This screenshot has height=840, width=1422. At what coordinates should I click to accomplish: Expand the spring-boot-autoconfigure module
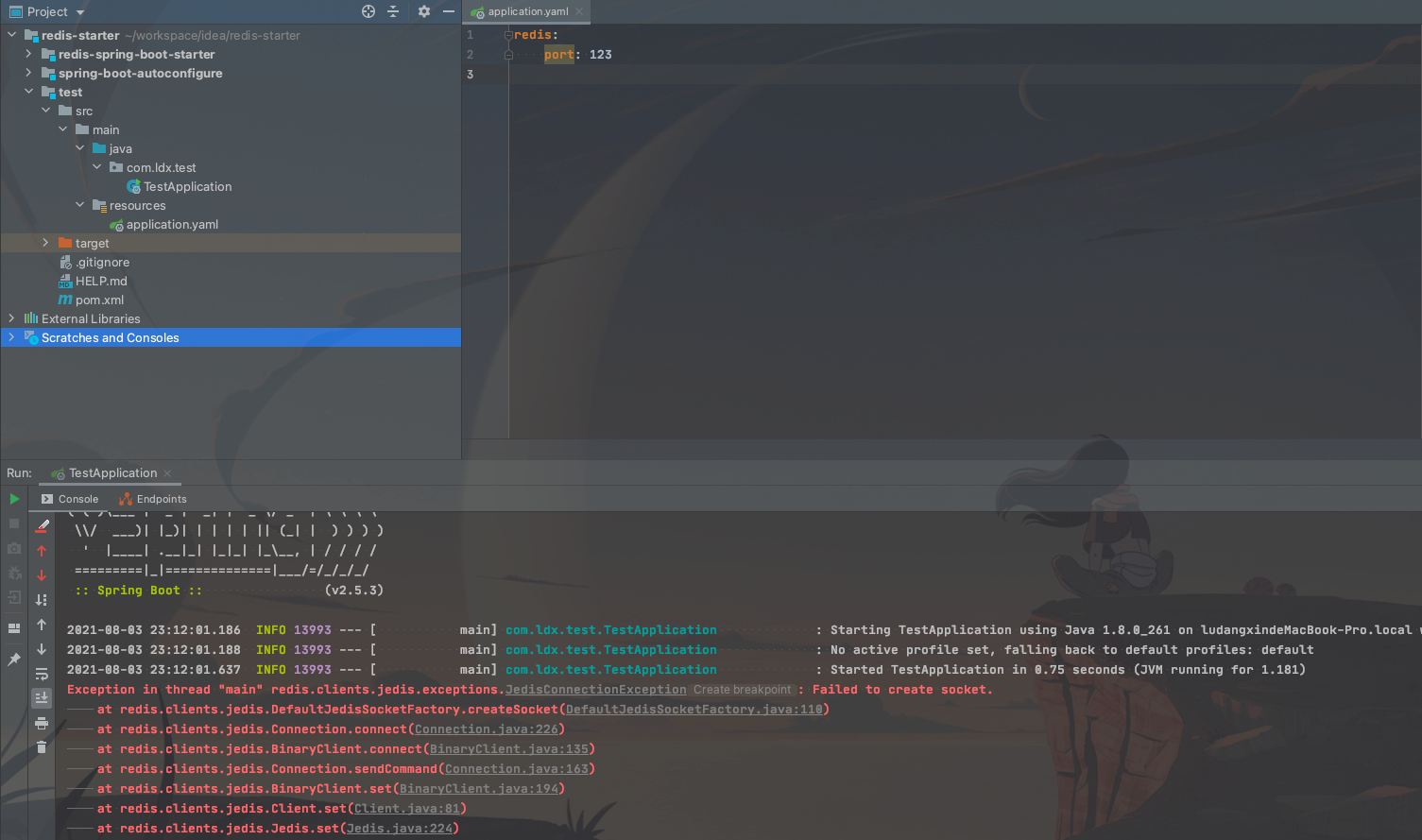(28, 73)
